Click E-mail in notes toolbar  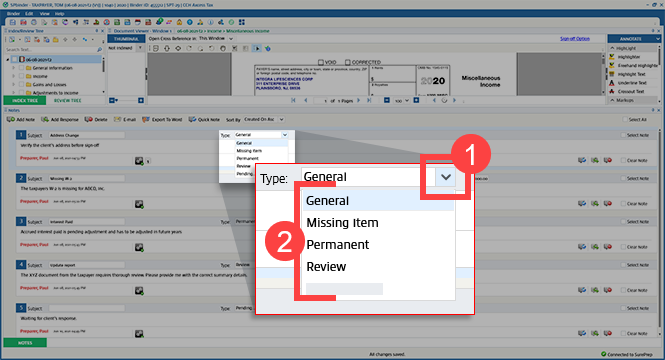pyautogui.click(x=125, y=120)
